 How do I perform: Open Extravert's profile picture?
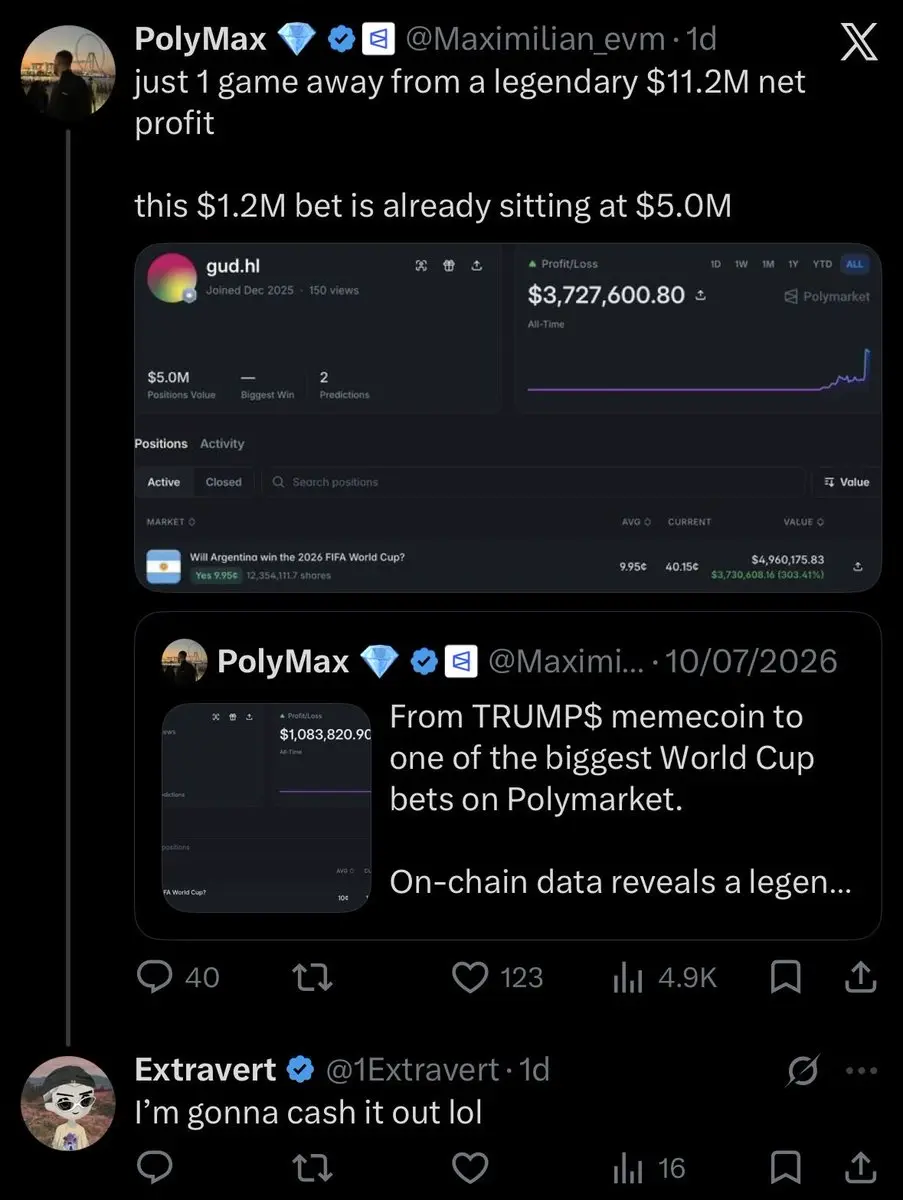[69, 1103]
